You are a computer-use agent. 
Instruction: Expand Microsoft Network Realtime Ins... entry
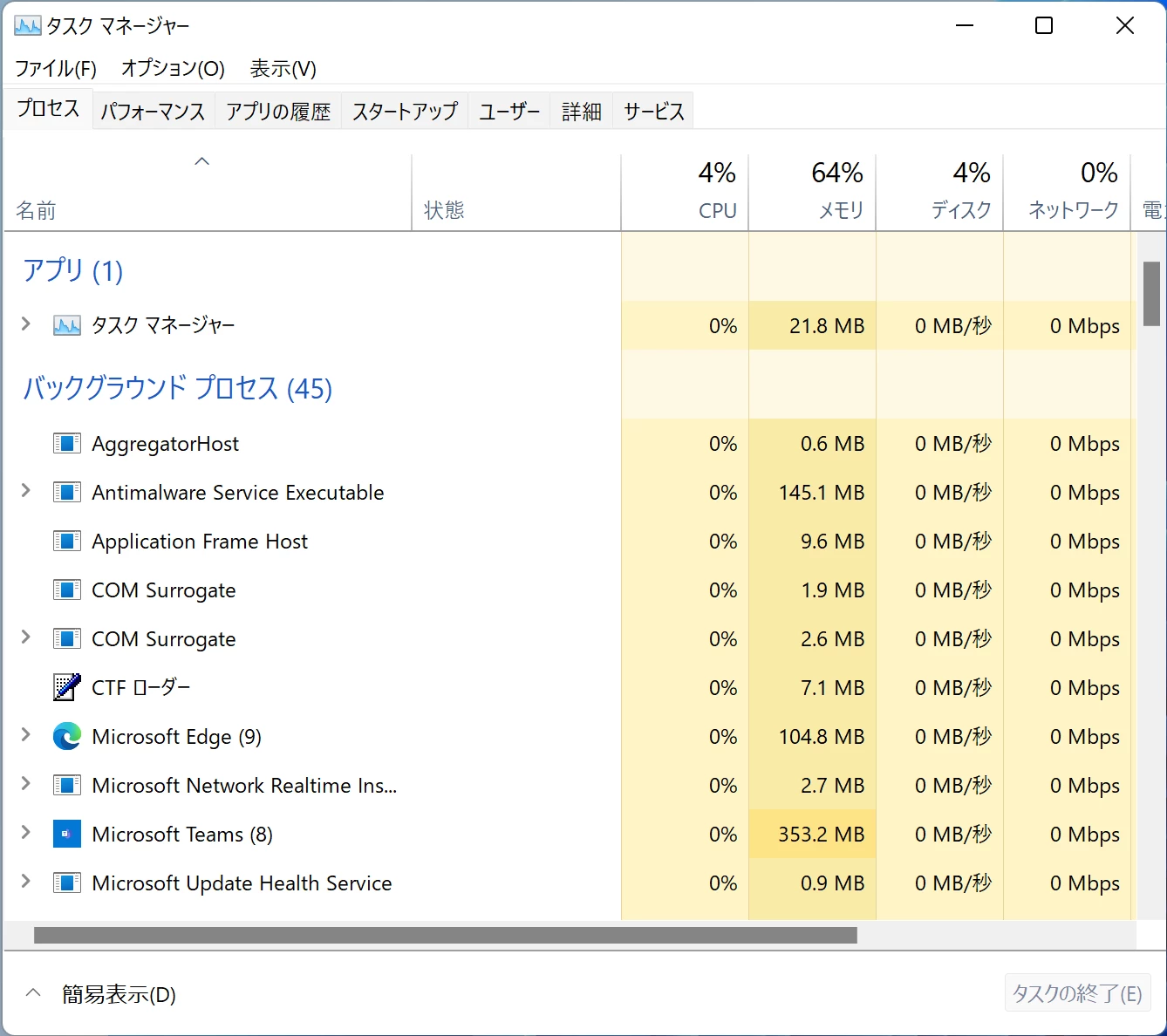point(26,784)
